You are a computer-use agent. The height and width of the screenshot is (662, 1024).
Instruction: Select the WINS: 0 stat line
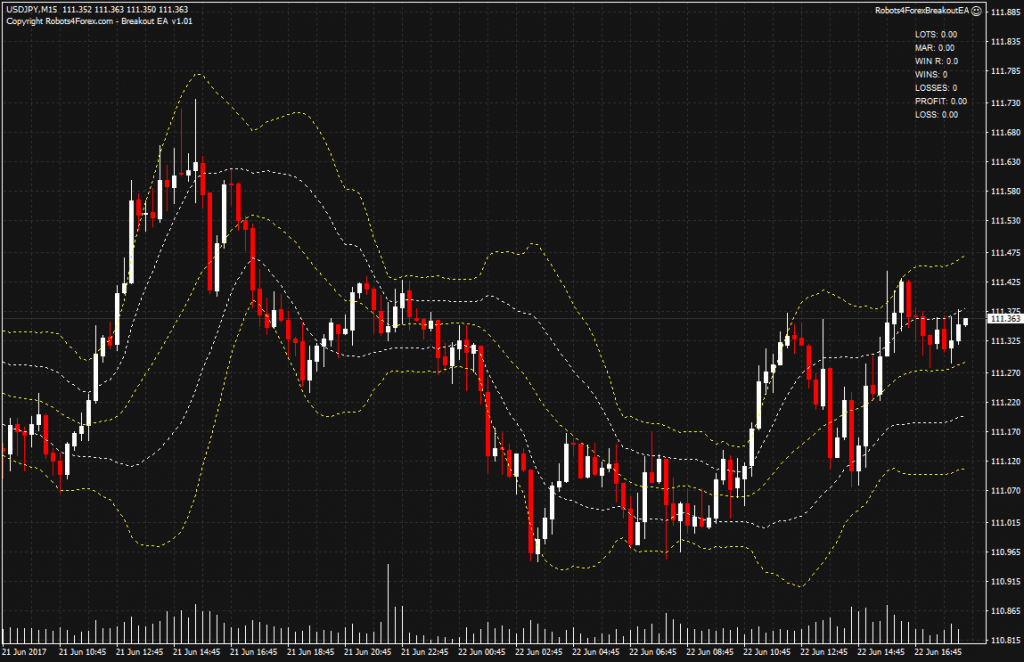pyautogui.click(x=931, y=74)
